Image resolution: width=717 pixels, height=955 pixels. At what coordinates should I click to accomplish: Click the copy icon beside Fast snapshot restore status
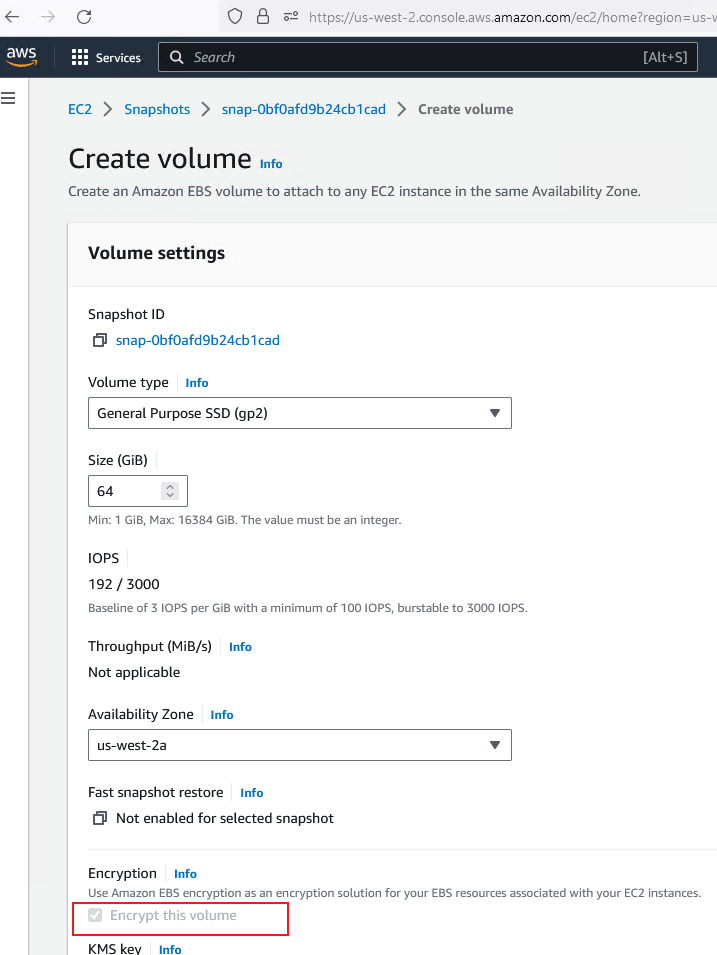[x=99, y=818]
